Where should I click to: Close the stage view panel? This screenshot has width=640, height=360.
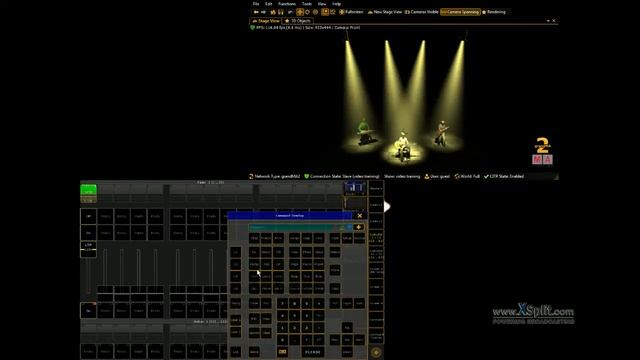click(x=553, y=21)
